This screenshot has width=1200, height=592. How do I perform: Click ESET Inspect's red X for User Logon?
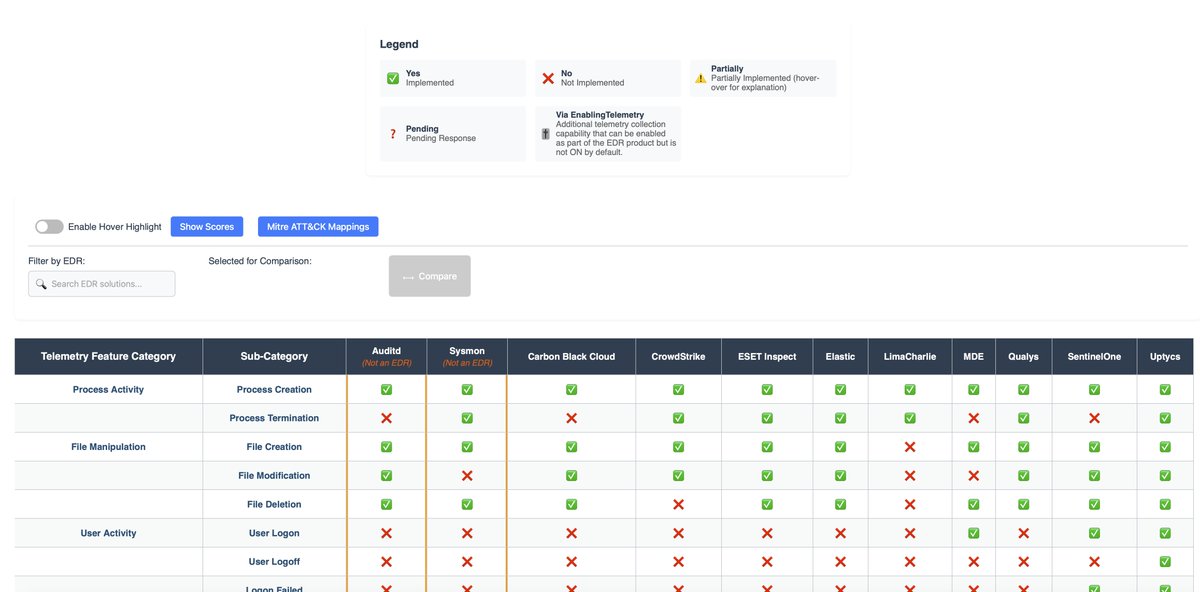click(767, 533)
